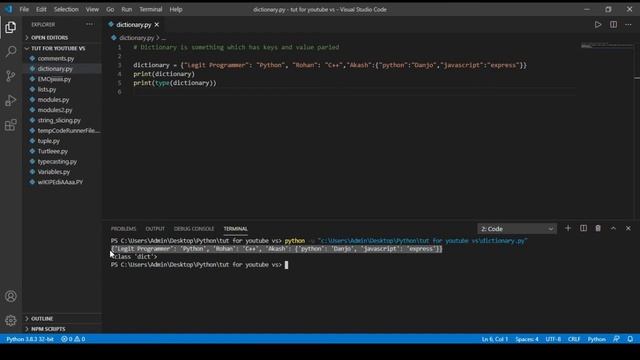
Task: Open modules.py in the explorer
Action: [x=53, y=100]
